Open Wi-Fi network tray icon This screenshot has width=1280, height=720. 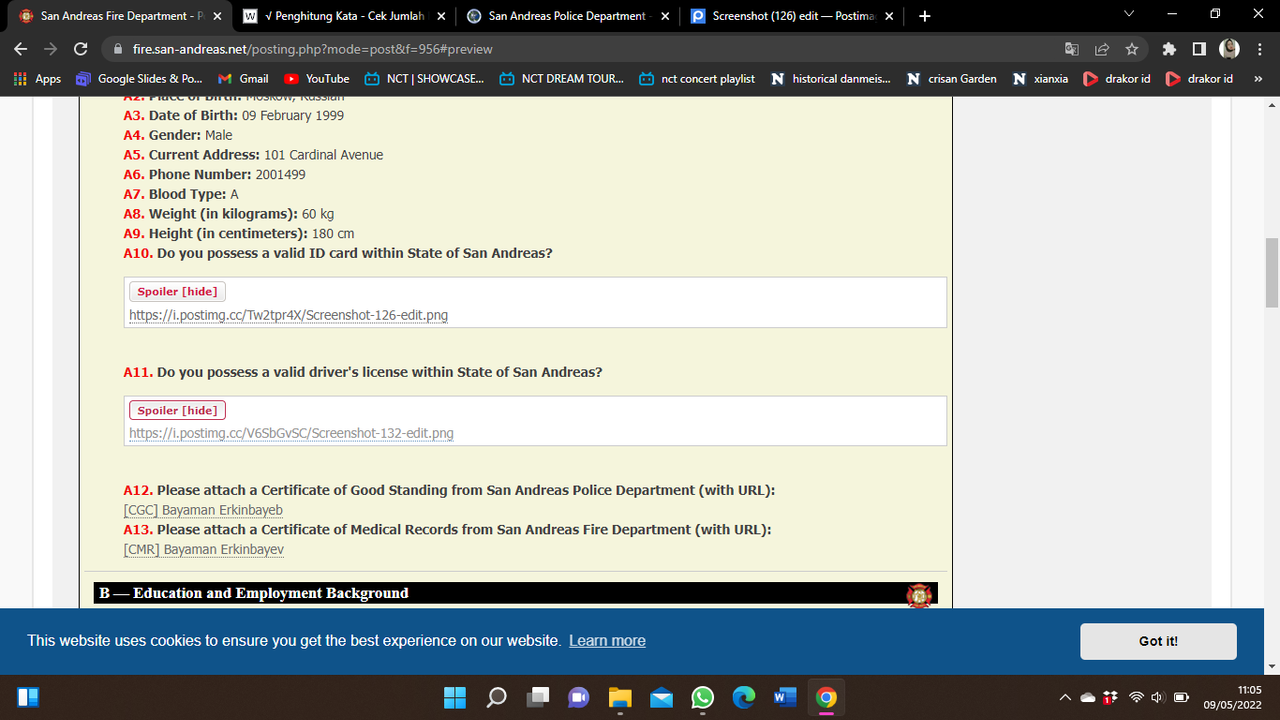[1136, 697]
